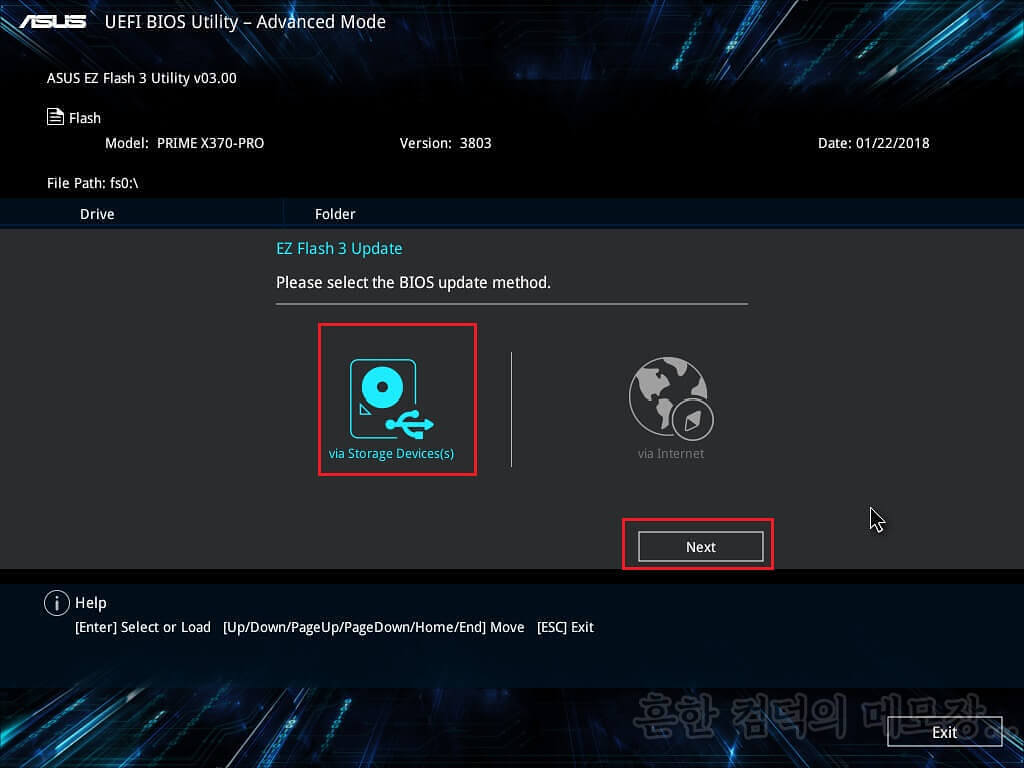
Task: Click the '[Enter] Select or Load' hint
Action: (x=143, y=627)
